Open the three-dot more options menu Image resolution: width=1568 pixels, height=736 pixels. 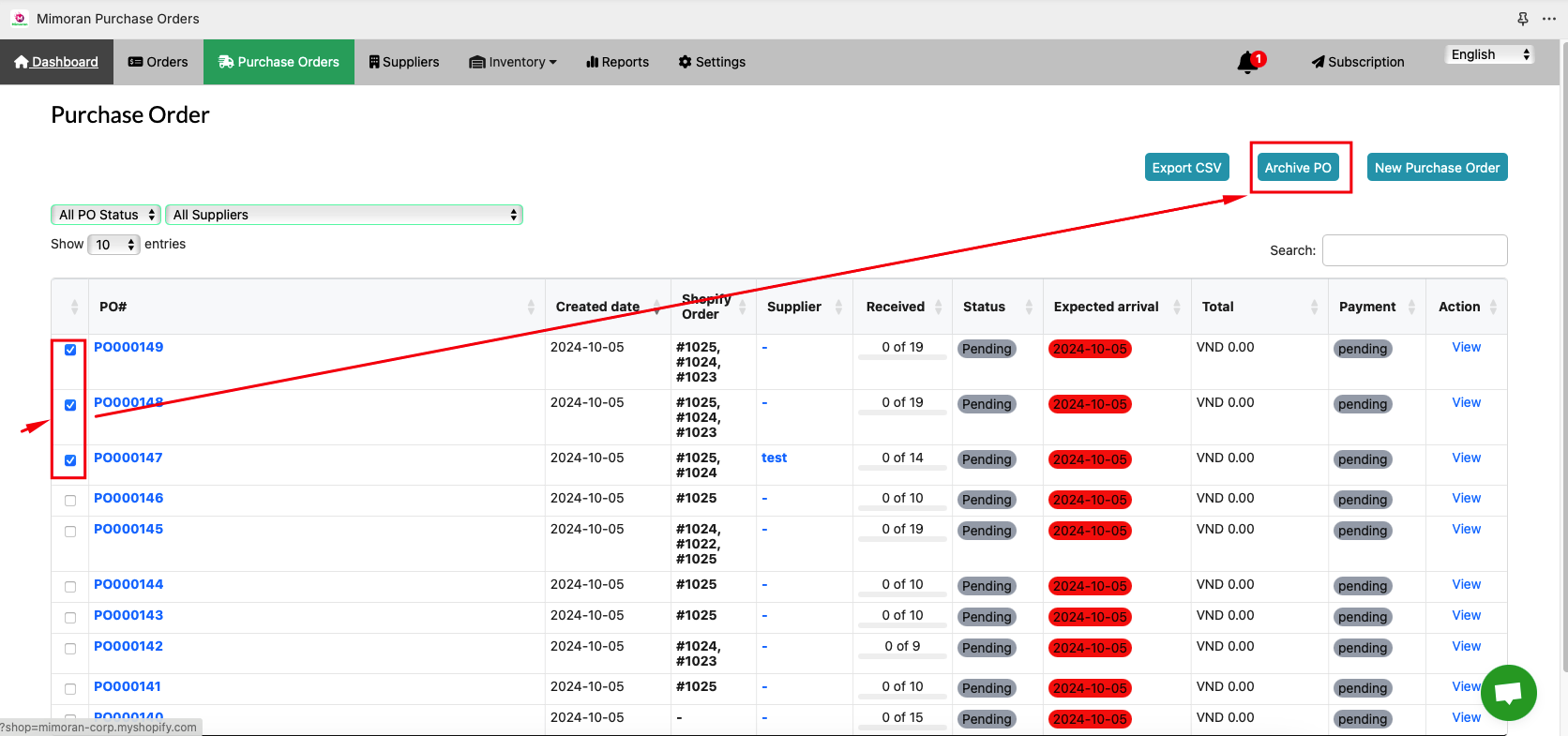(x=1549, y=19)
